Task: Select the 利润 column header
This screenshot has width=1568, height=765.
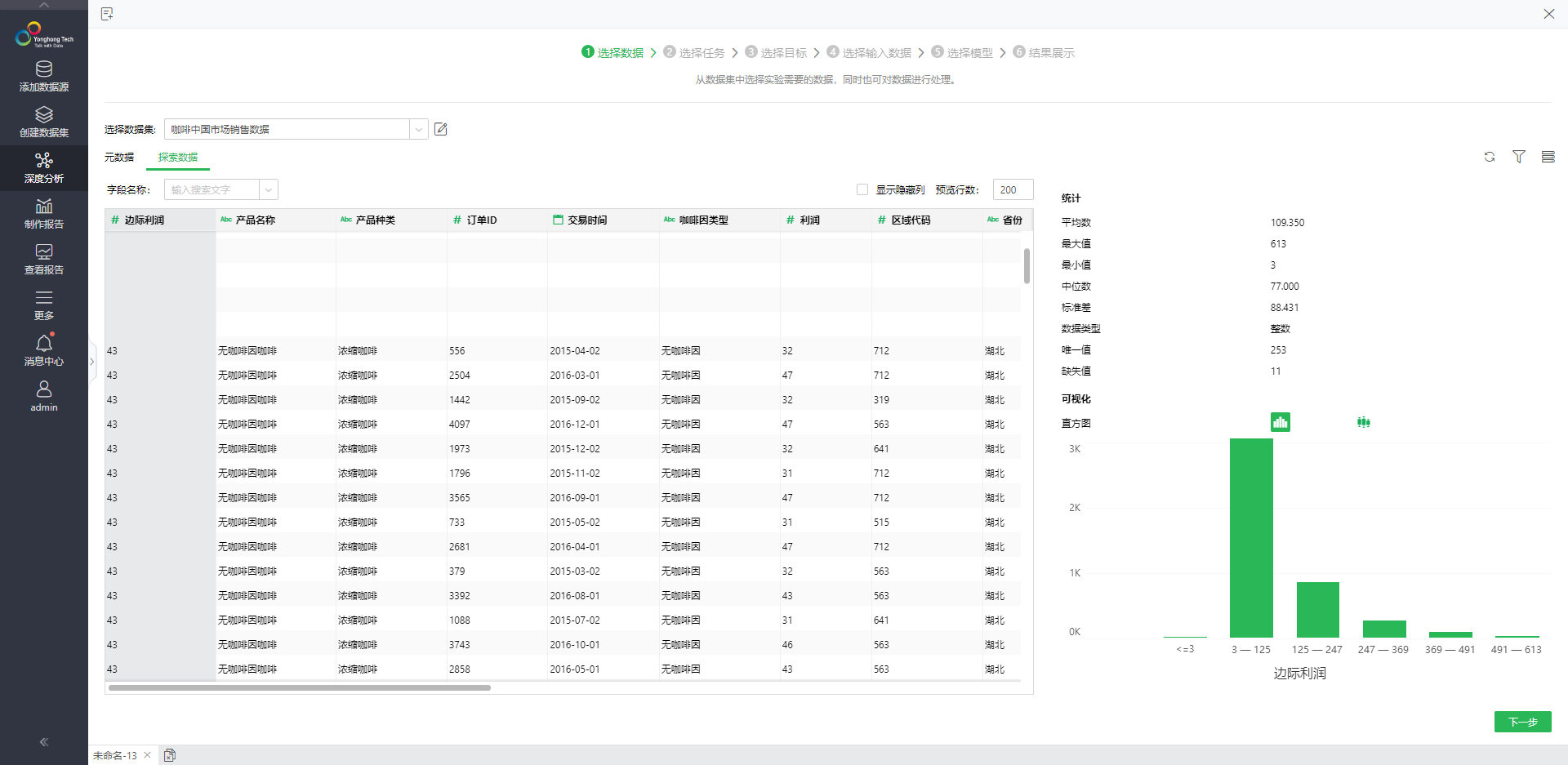Action: click(826, 220)
